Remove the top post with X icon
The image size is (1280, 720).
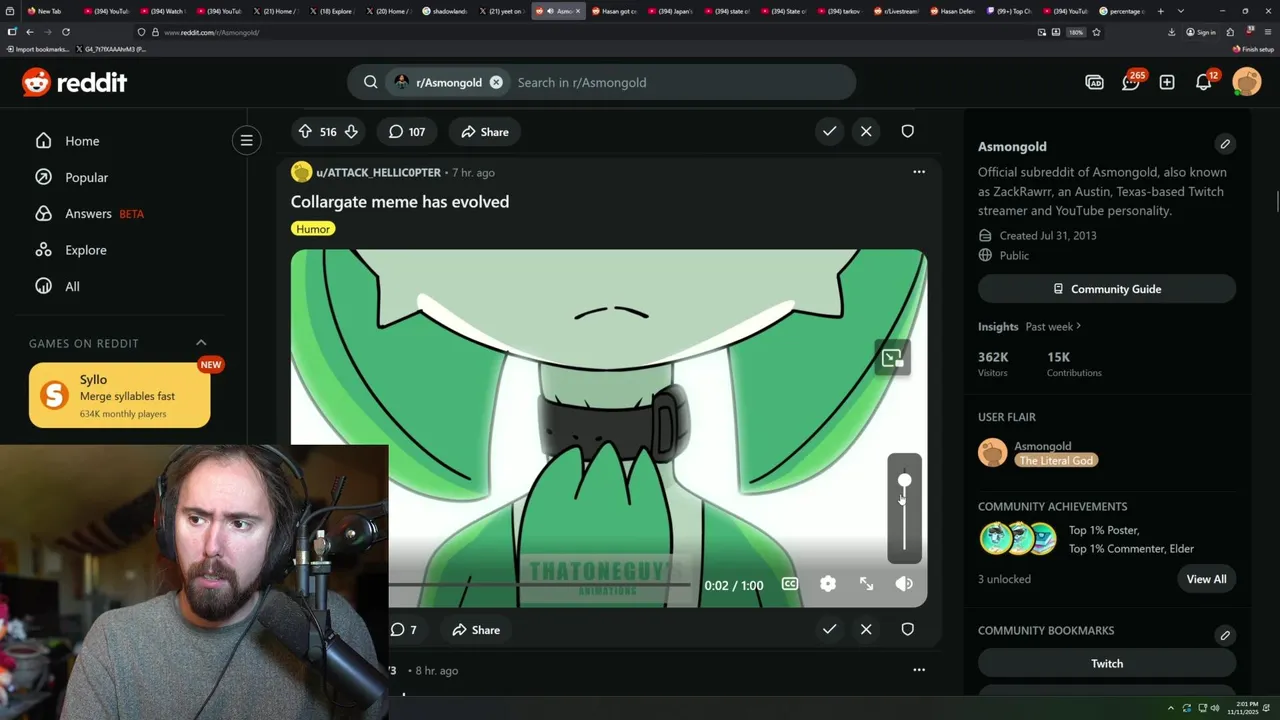(x=866, y=131)
